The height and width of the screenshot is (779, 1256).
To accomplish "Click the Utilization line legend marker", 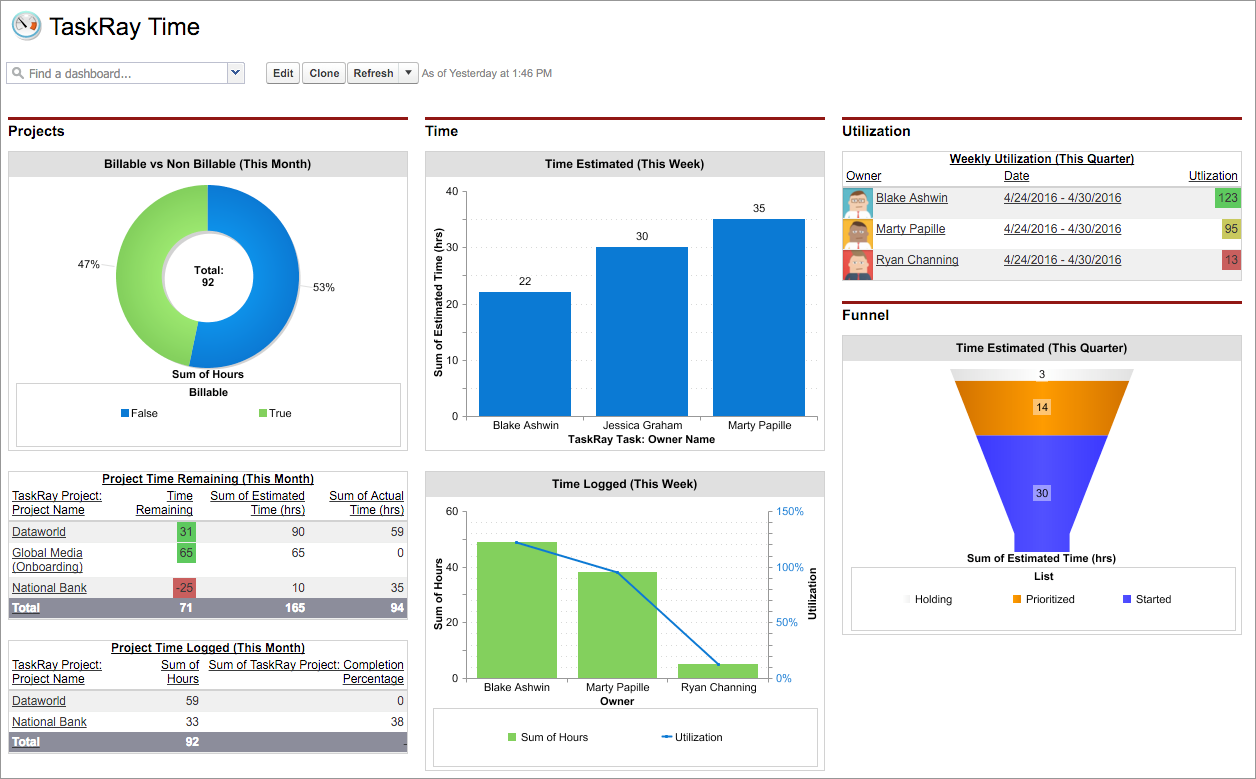I will [666, 737].
